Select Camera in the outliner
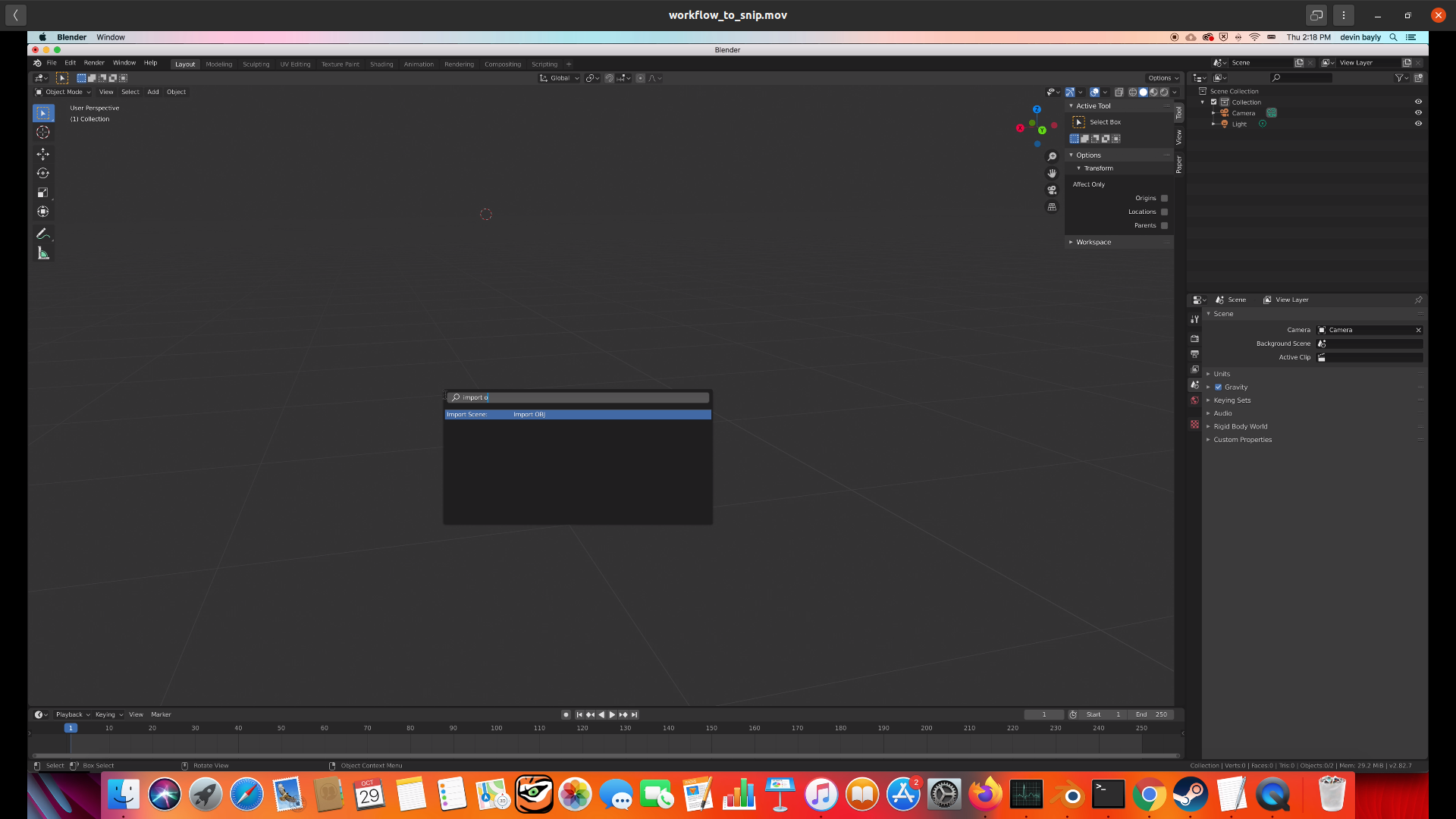This screenshot has height=819, width=1456. tap(1244, 114)
